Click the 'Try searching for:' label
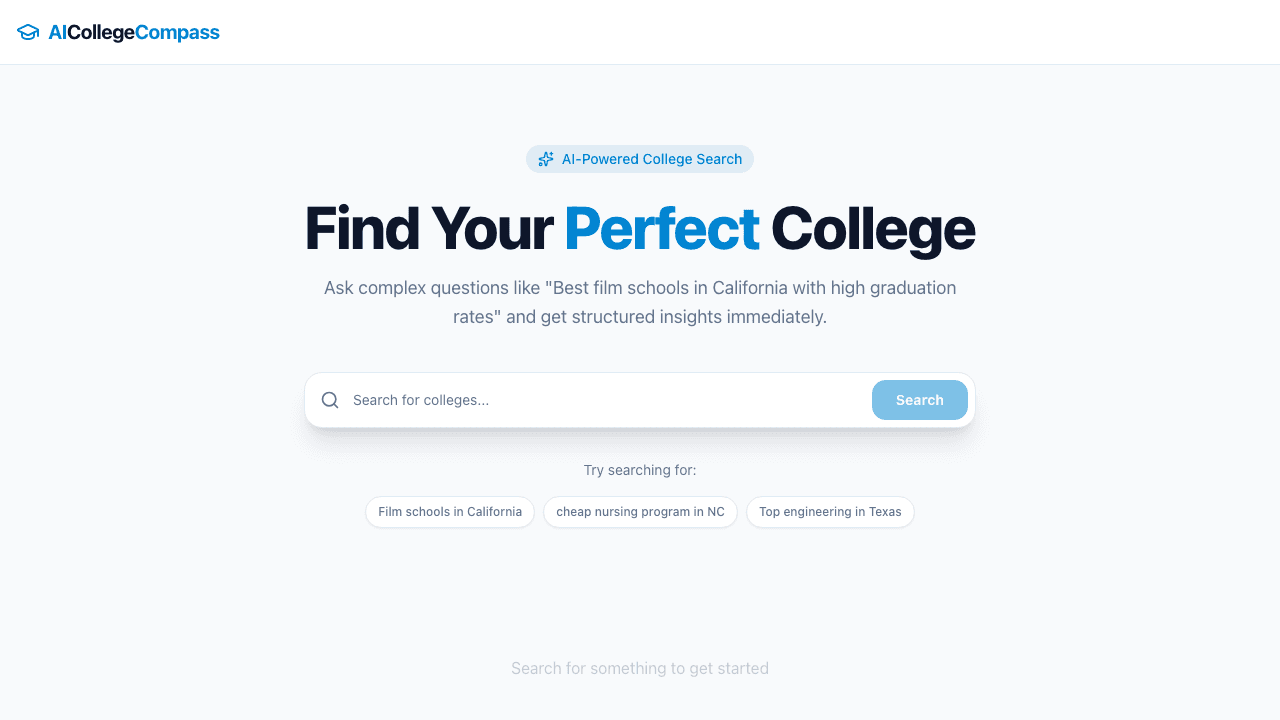This screenshot has height=720, width=1280. (640, 470)
